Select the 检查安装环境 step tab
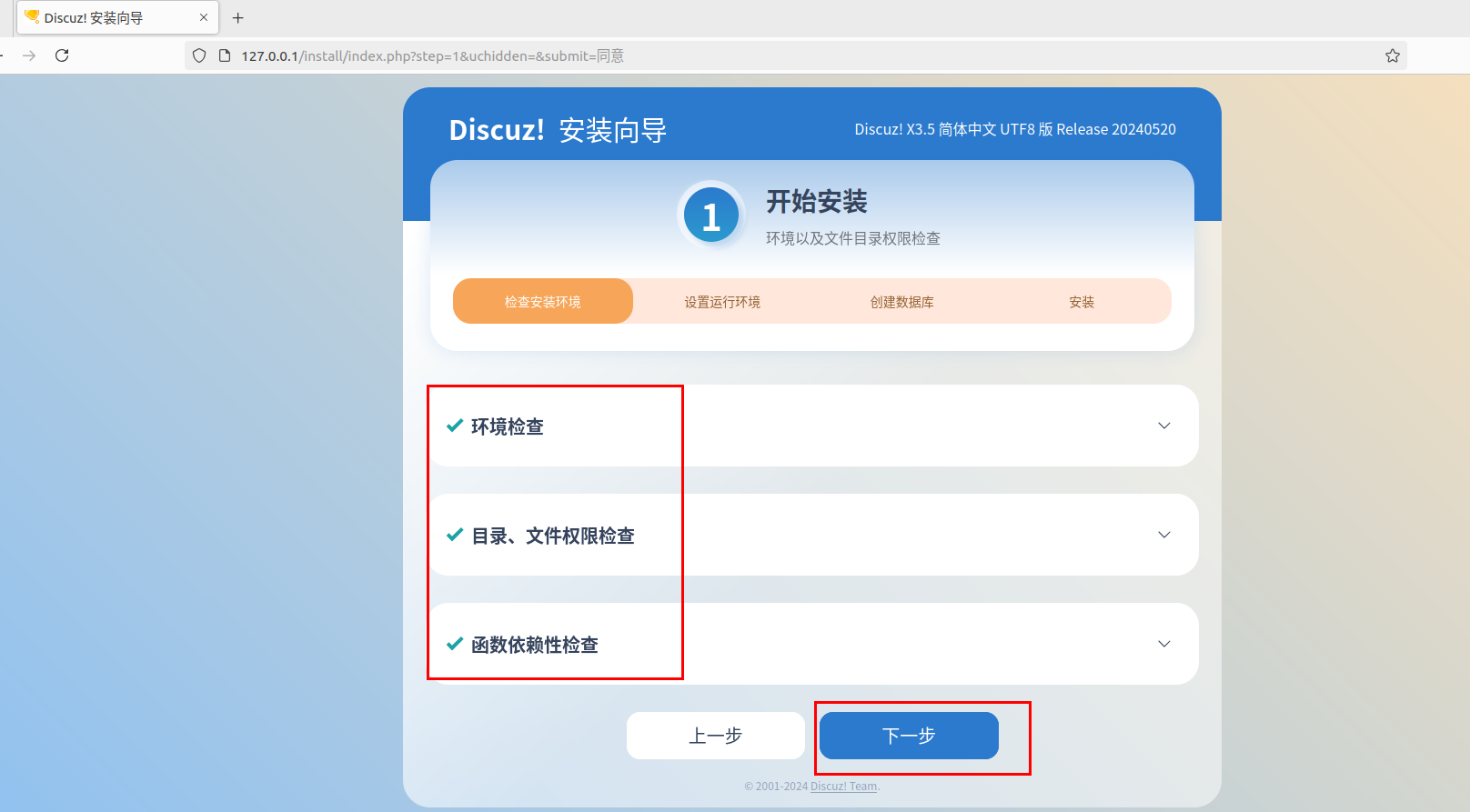This screenshot has width=1470, height=812. (543, 301)
